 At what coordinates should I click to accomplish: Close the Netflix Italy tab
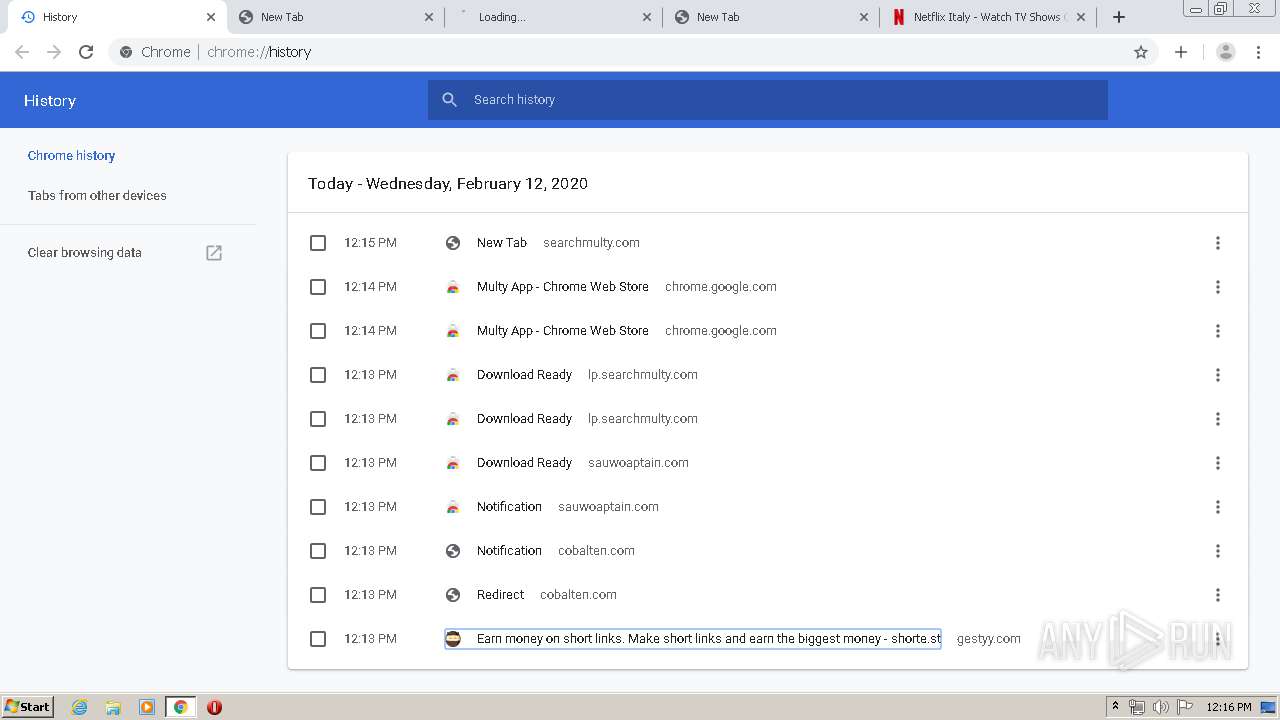click(x=1081, y=17)
